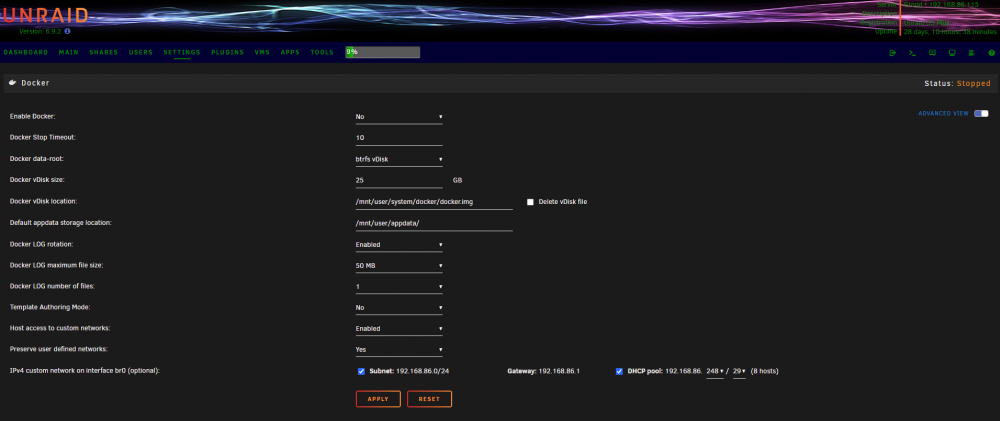The width and height of the screenshot is (1000, 421).
Task: Go to the Dashboard menu
Action: pos(26,52)
